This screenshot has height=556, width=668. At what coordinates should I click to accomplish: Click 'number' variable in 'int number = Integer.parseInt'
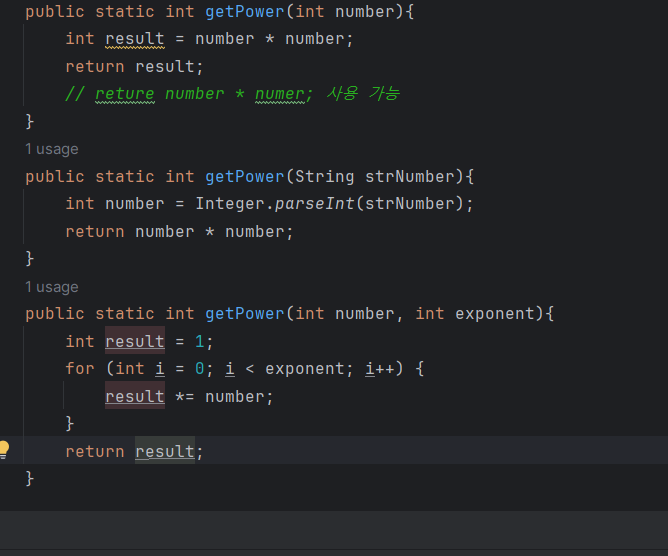coord(135,204)
